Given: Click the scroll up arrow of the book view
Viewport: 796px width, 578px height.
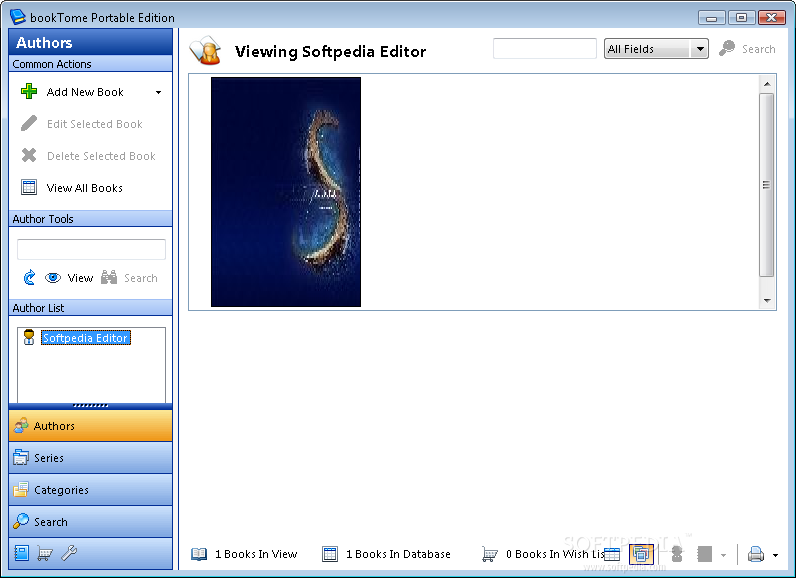Looking at the screenshot, I should 767,84.
